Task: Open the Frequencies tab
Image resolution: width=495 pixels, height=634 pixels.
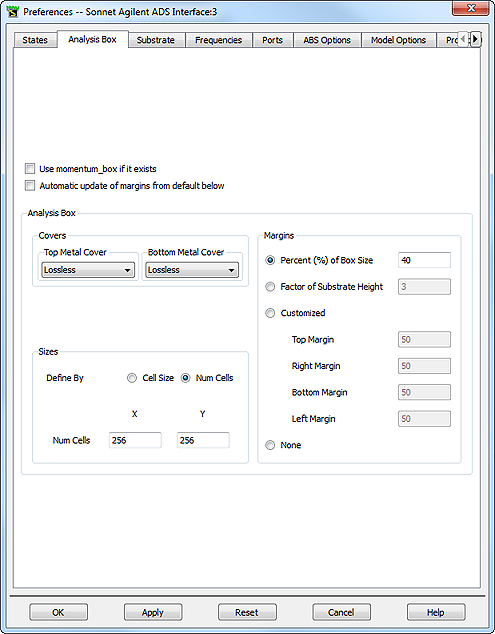Action: coord(218,40)
